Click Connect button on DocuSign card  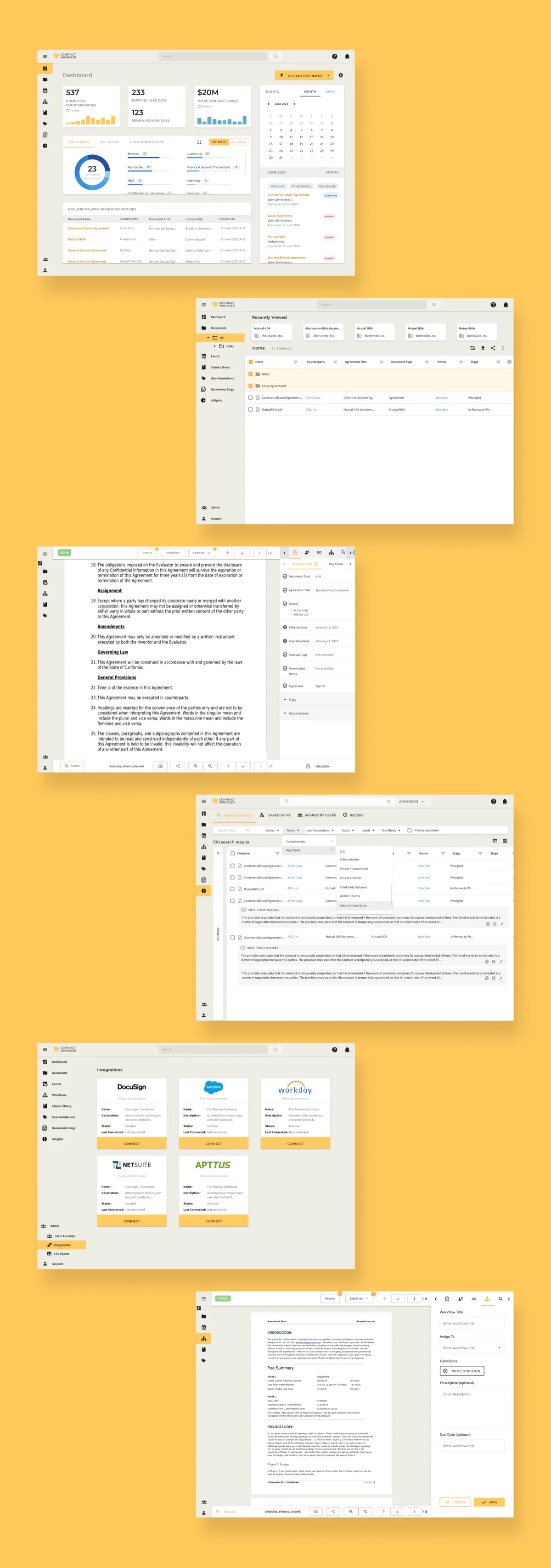pyautogui.click(x=132, y=1143)
